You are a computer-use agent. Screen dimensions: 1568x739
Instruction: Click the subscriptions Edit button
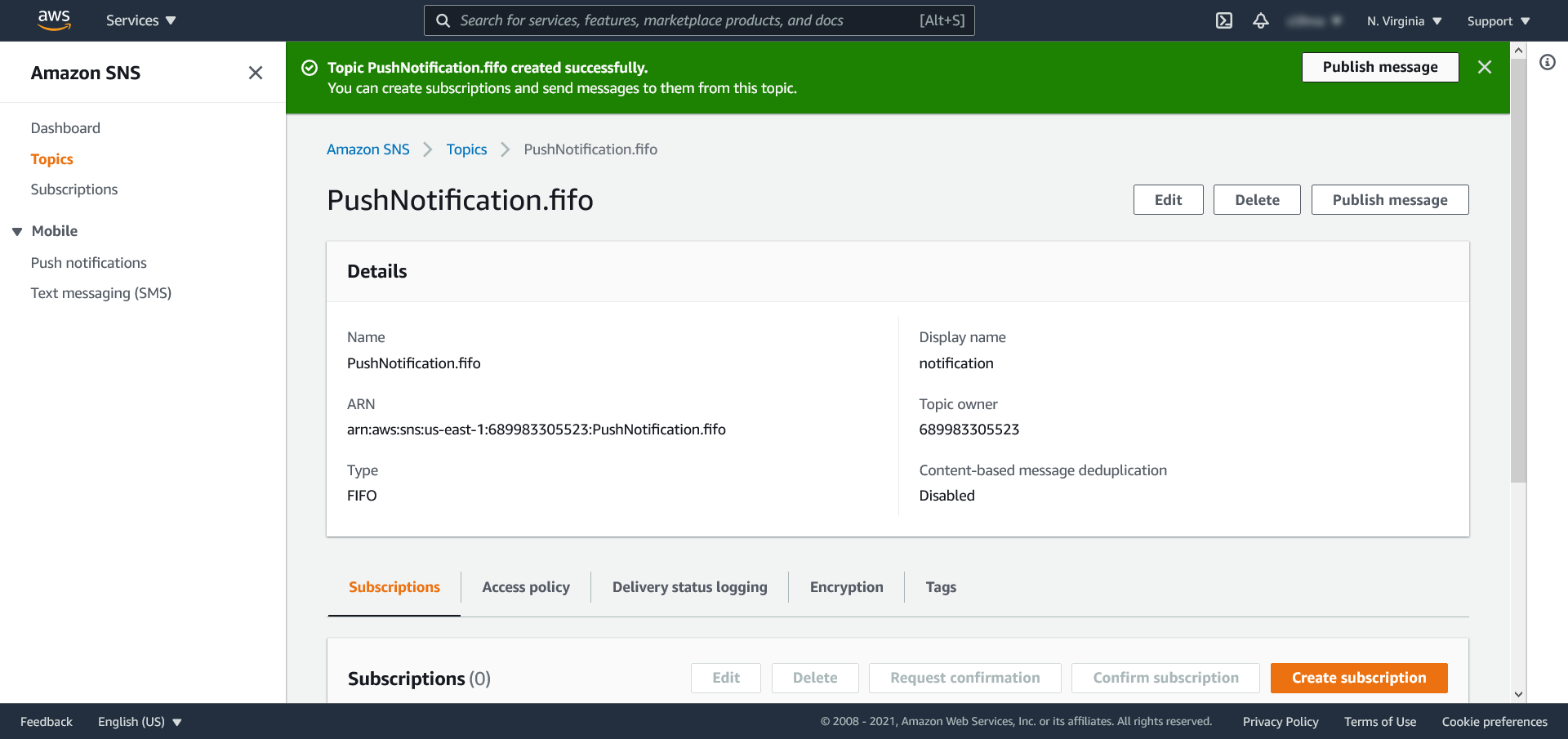click(x=726, y=678)
